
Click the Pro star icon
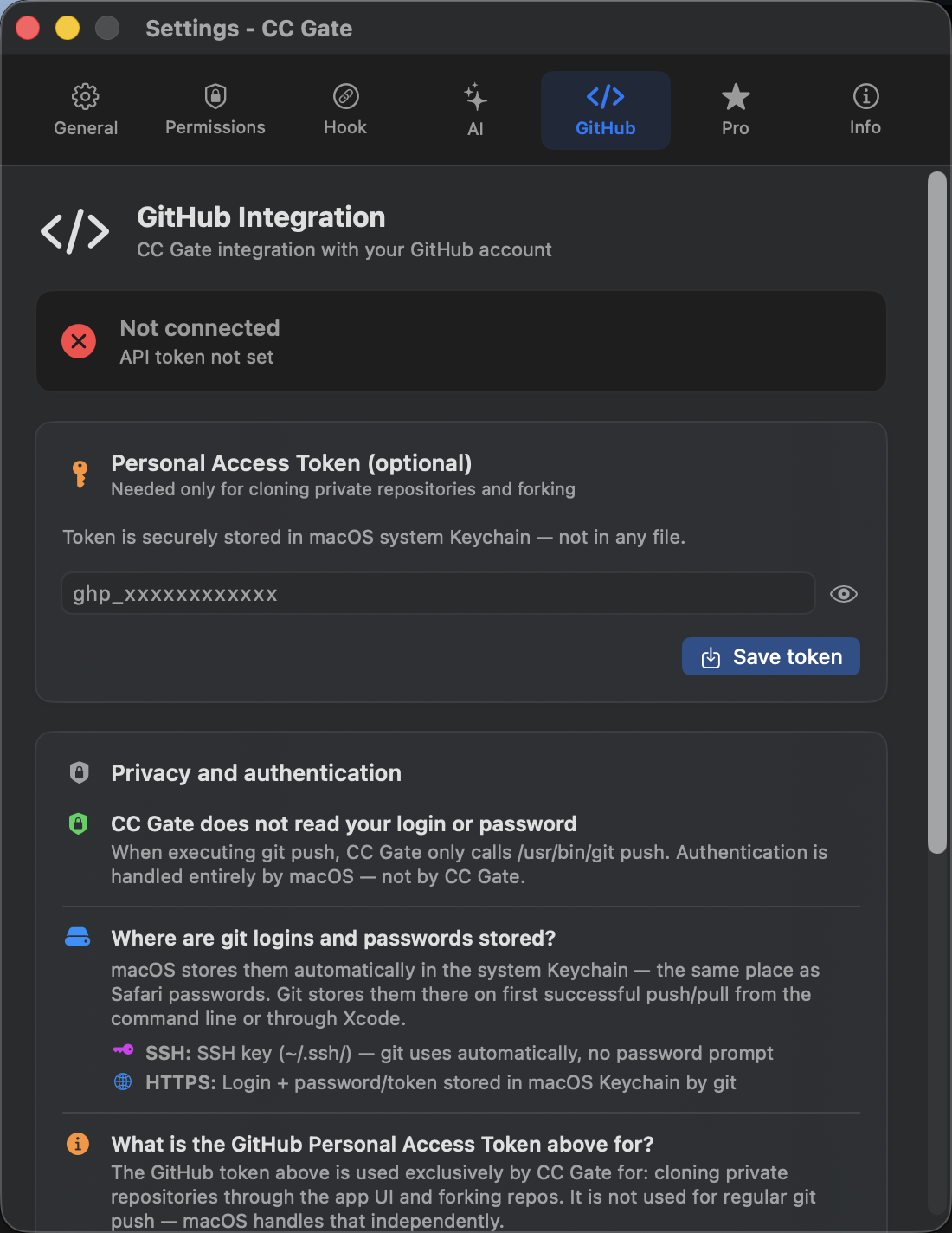pyautogui.click(x=735, y=97)
